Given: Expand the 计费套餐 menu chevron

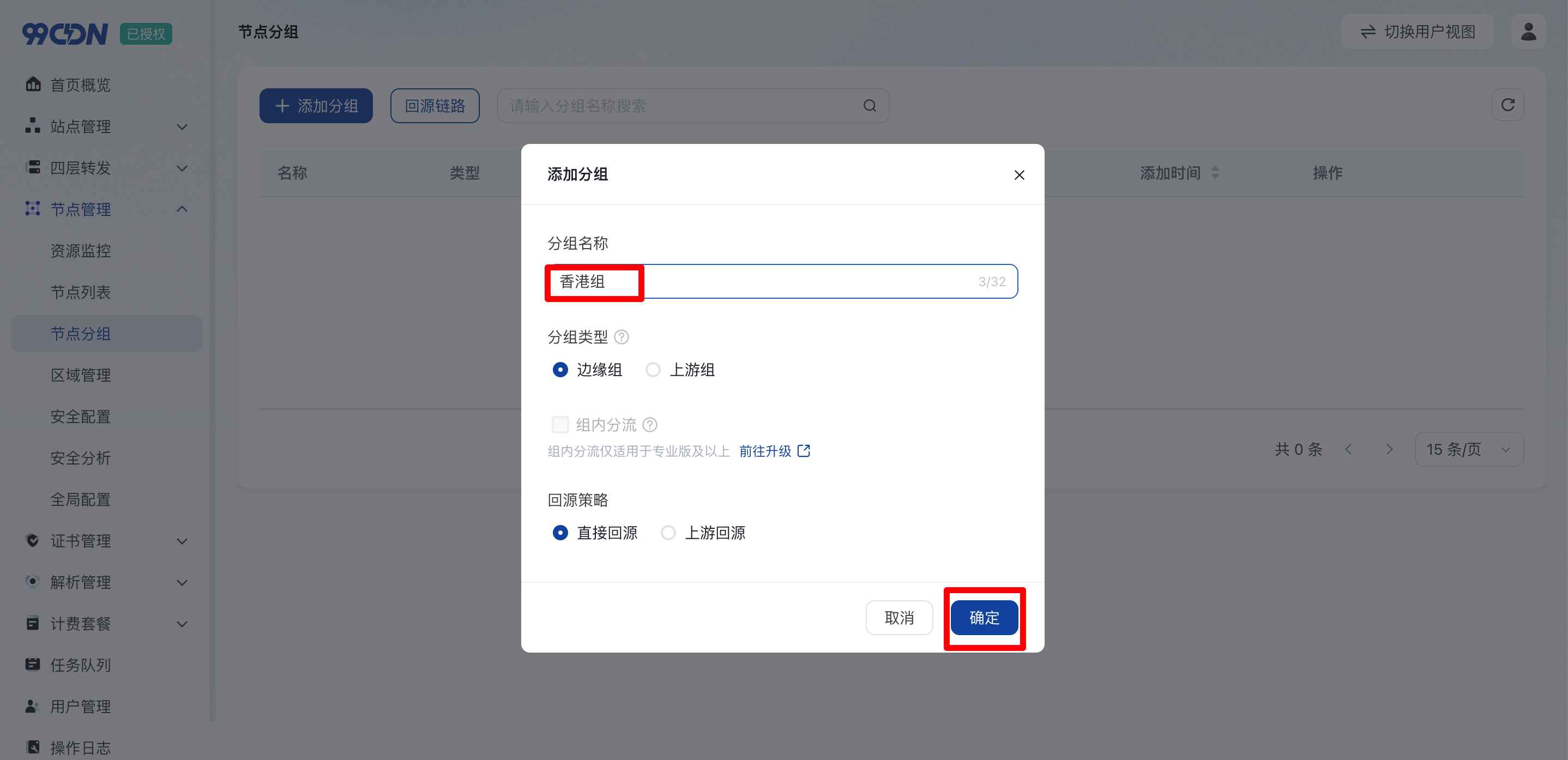Looking at the screenshot, I should (182, 624).
